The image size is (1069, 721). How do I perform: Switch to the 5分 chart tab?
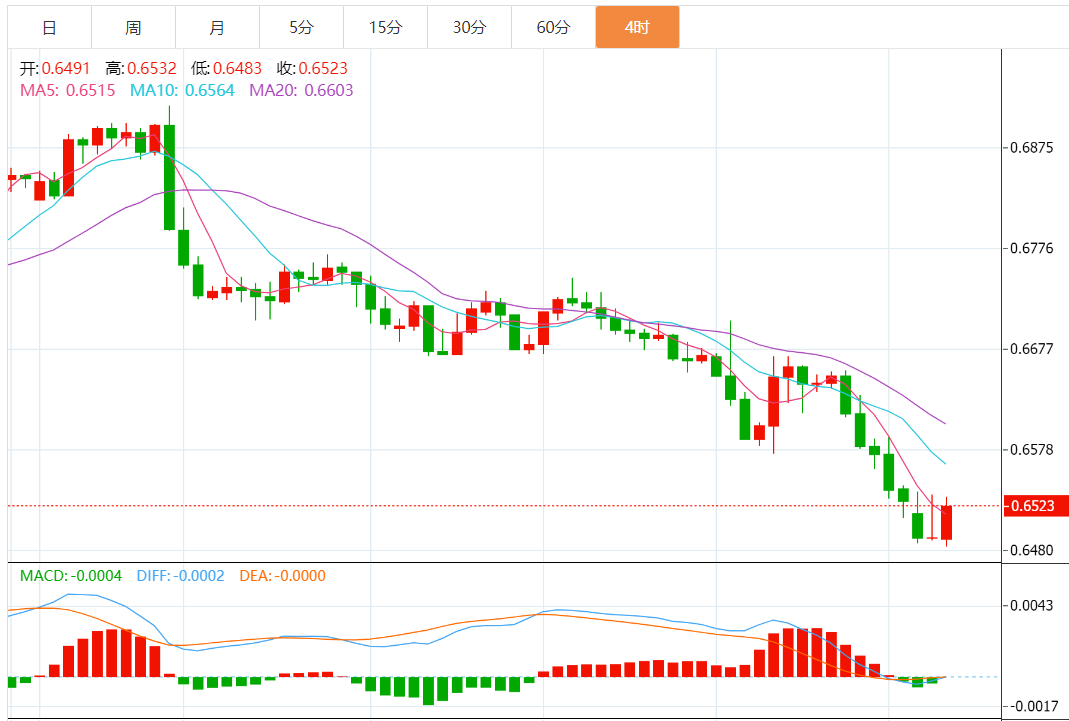[x=301, y=27]
